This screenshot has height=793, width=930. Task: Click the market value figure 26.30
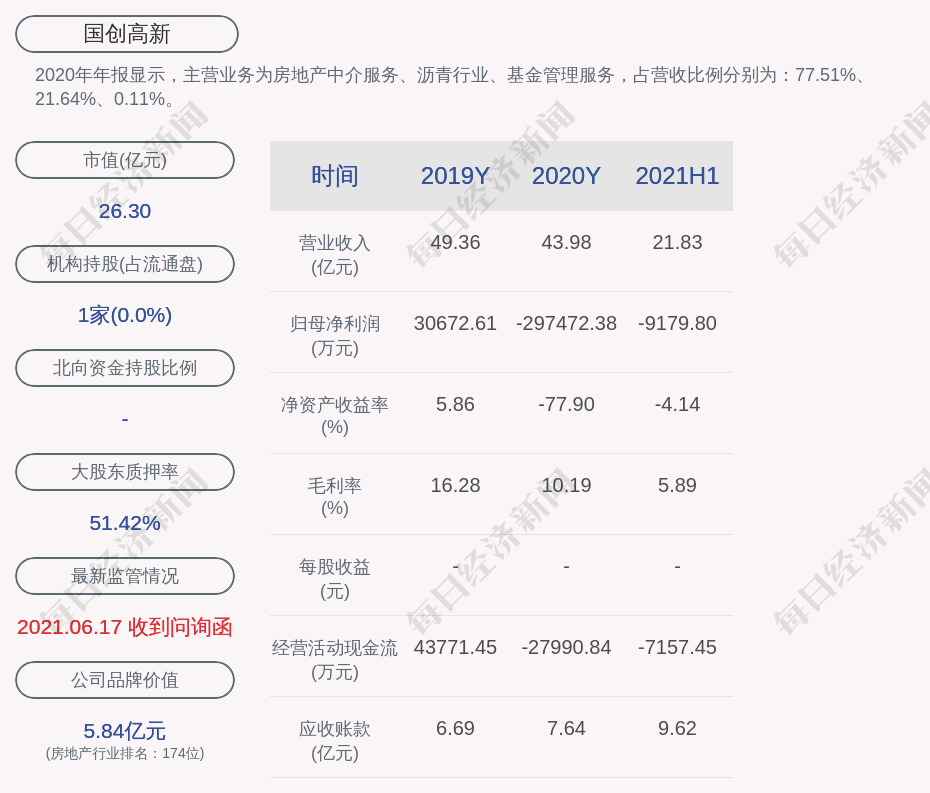(x=125, y=211)
